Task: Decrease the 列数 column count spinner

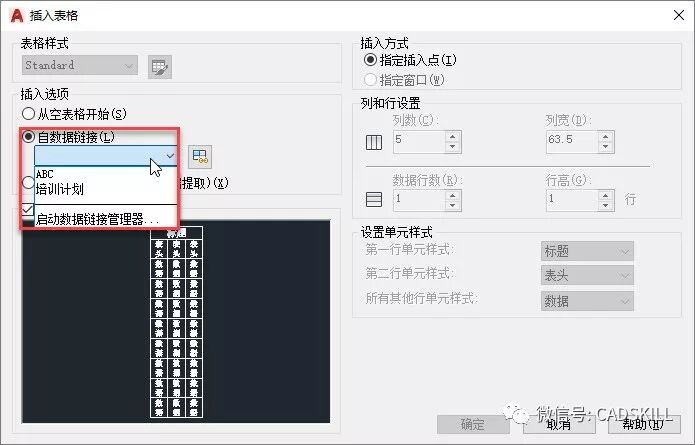Action: (x=453, y=147)
